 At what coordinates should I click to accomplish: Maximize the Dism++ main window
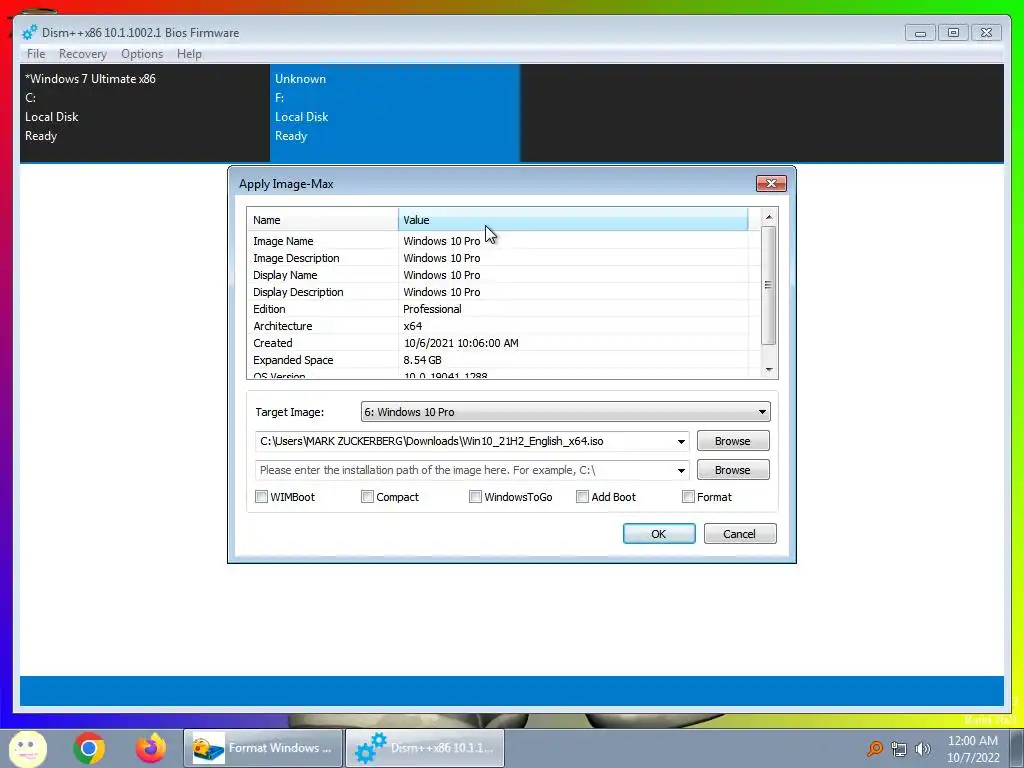click(953, 33)
